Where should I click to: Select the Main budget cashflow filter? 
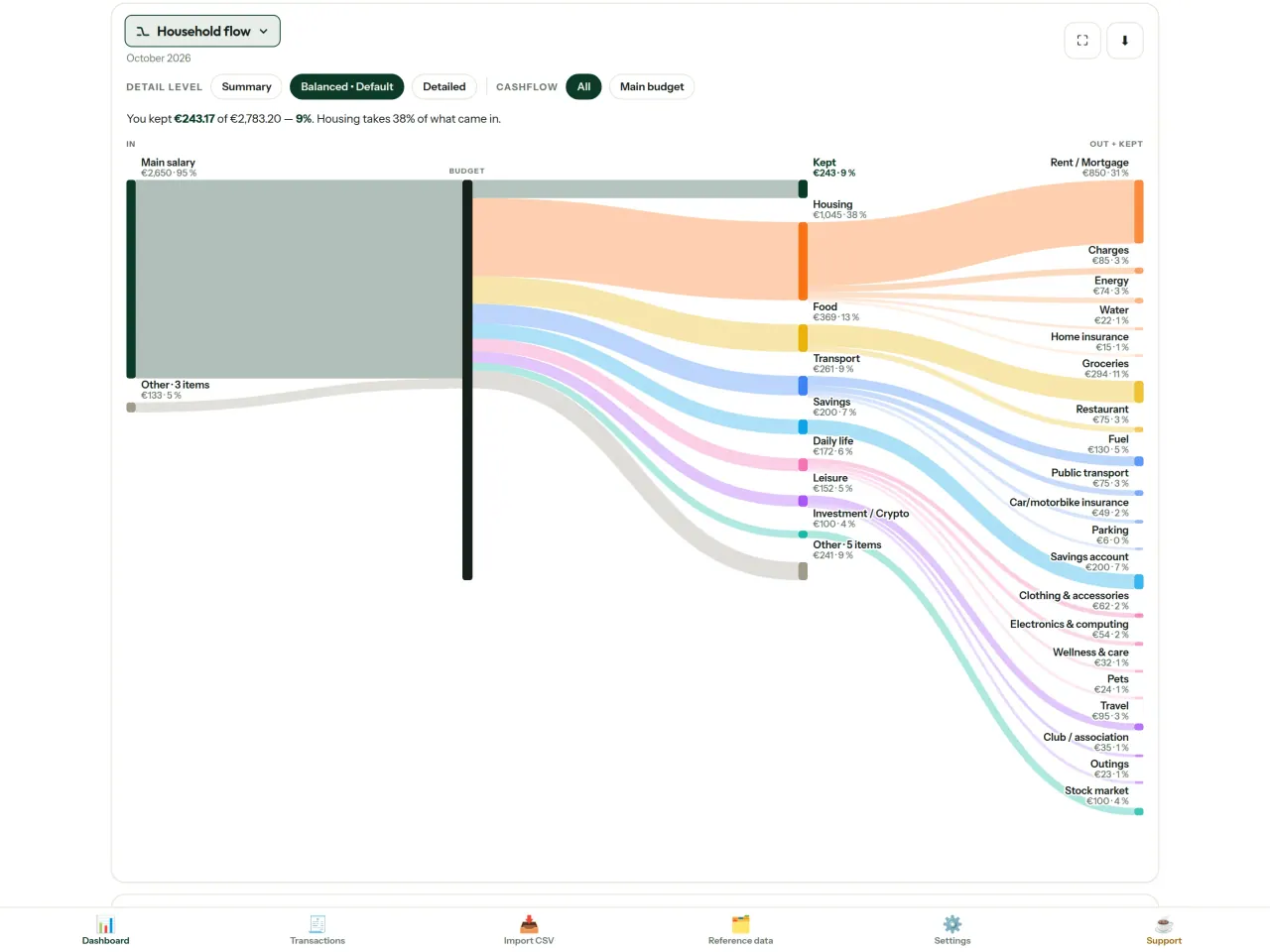652,87
